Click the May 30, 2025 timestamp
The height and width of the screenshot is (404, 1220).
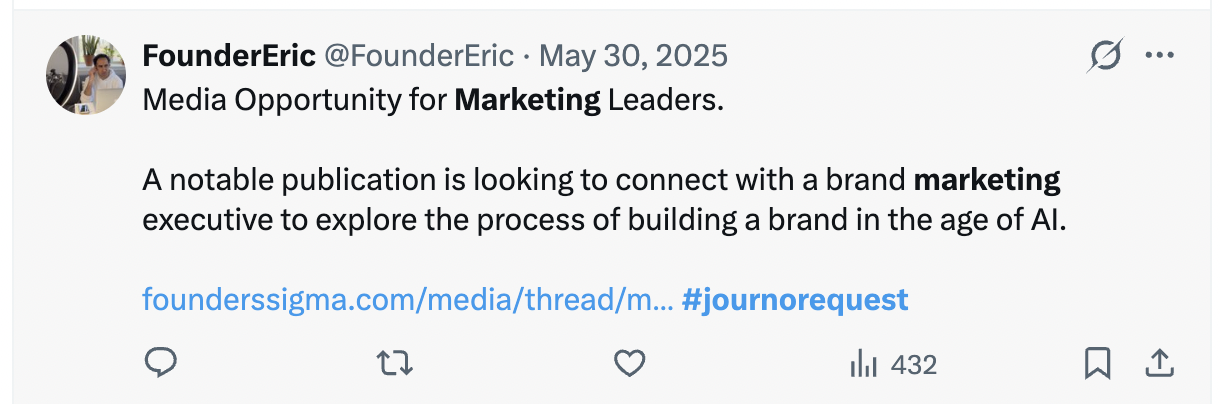633,56
